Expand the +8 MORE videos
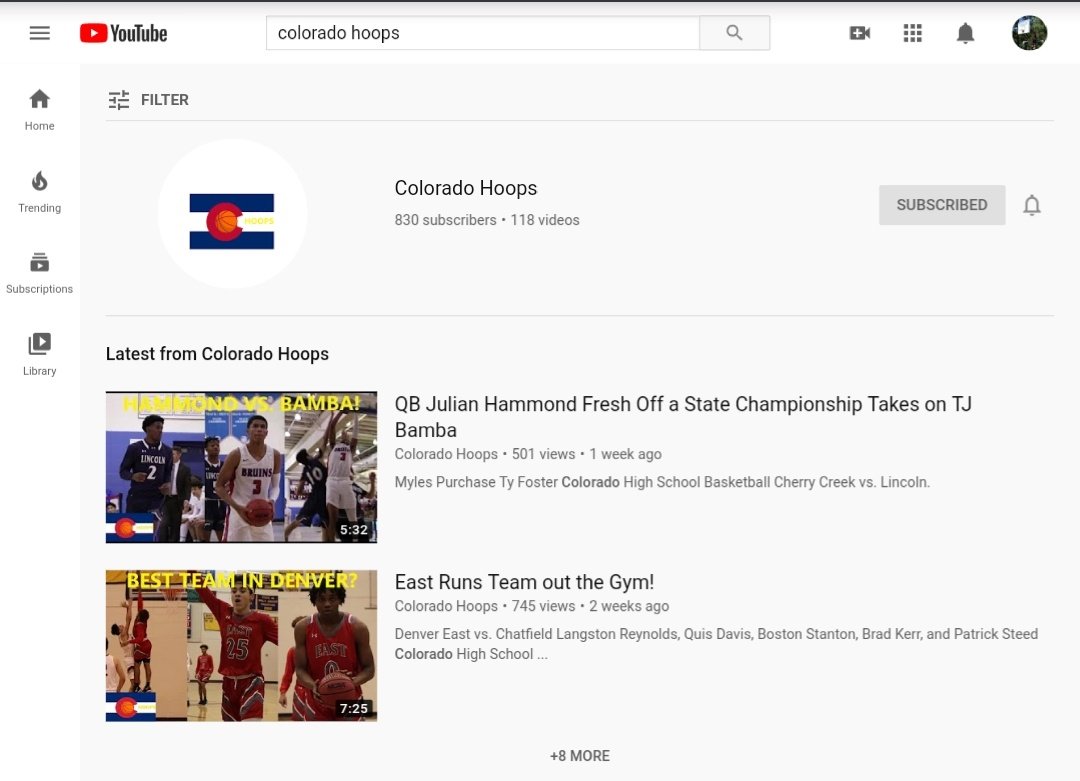The width and height of the screenshot is (1080, 781). (x=579, y=756)
